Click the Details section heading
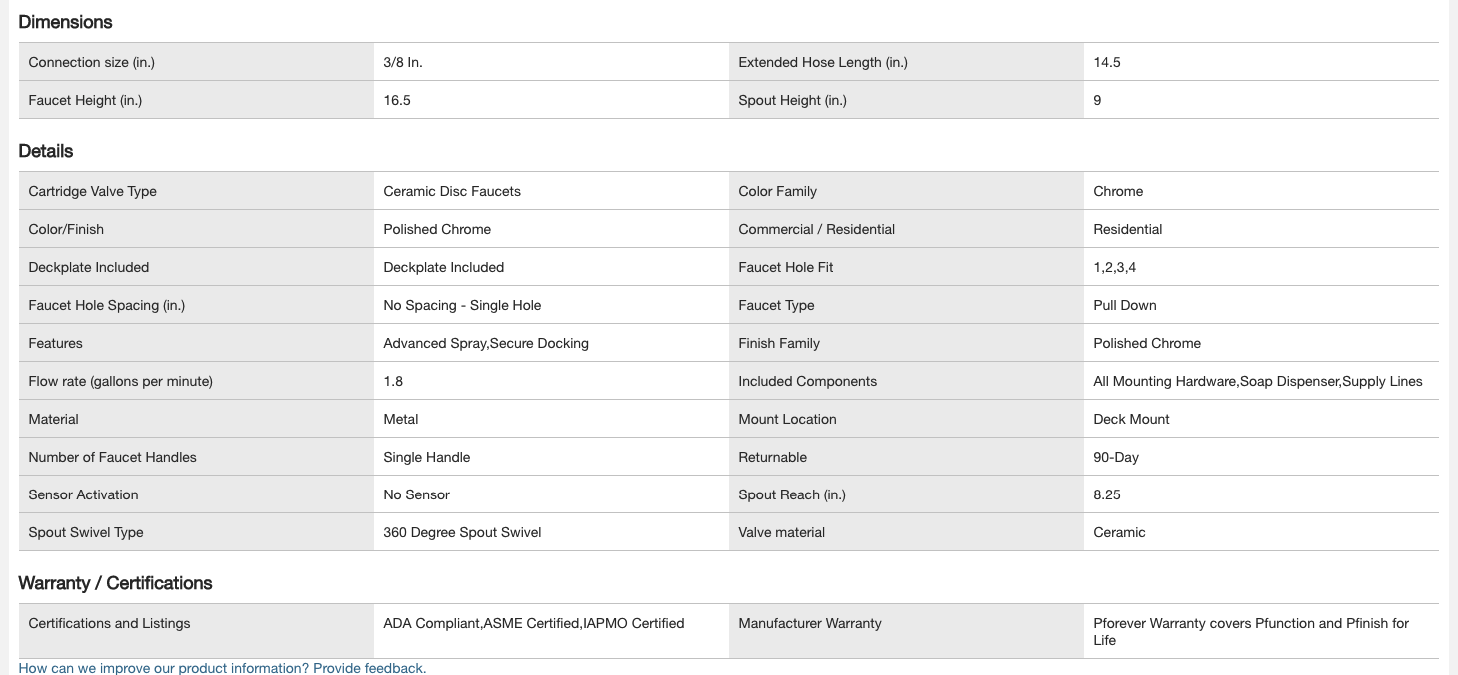 [x=46, y=151]
